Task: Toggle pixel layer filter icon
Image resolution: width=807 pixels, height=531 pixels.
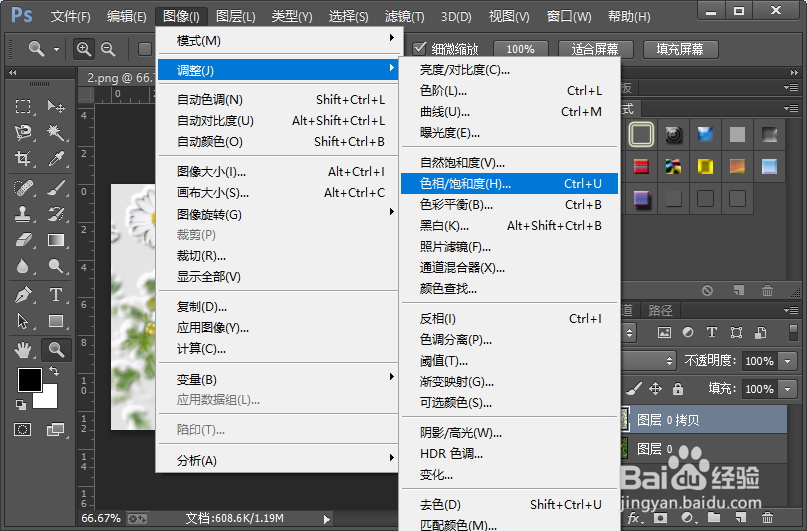Action: pos(664,332)
